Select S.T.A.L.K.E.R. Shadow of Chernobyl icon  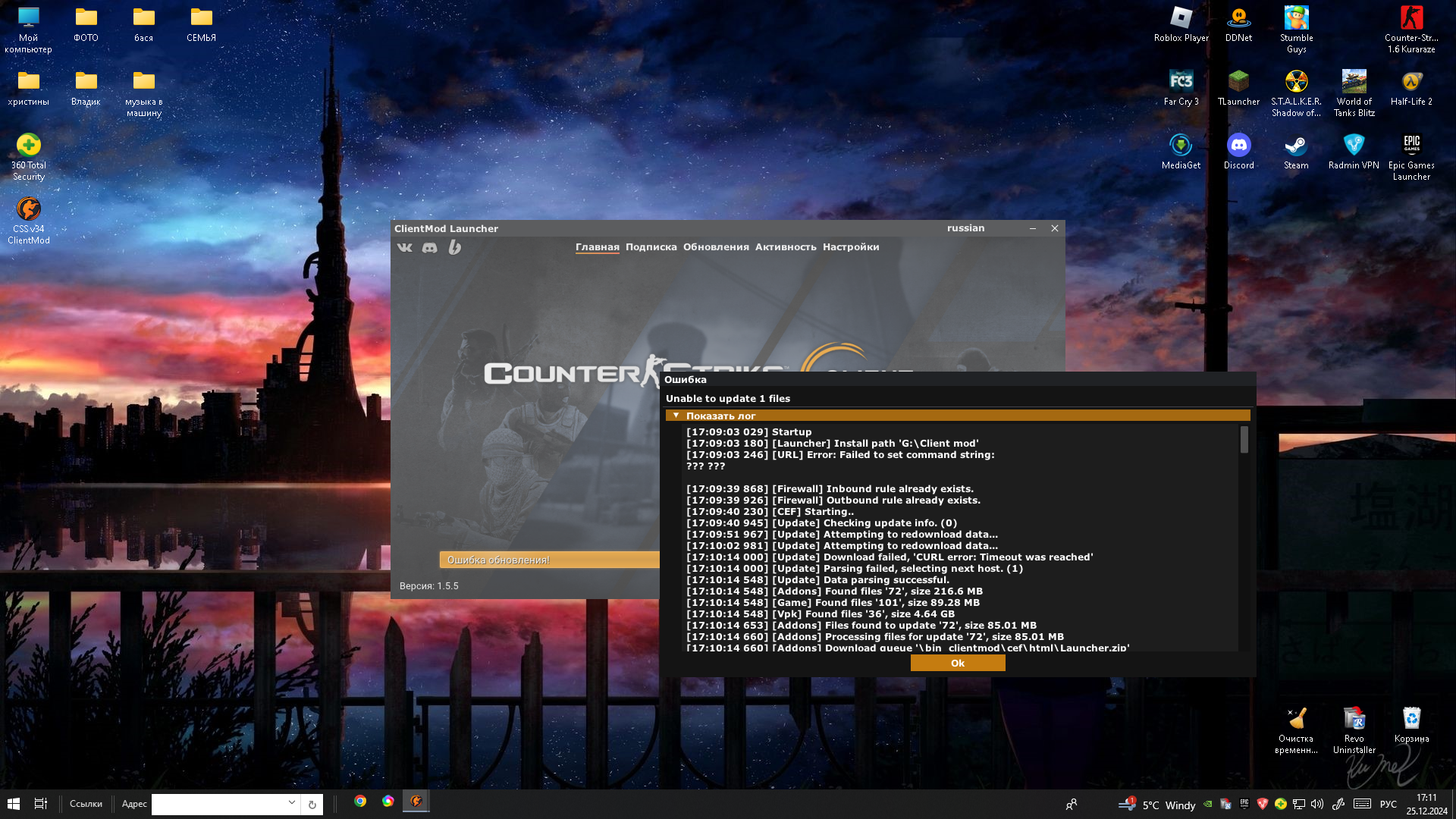[x=1297, y=94]
